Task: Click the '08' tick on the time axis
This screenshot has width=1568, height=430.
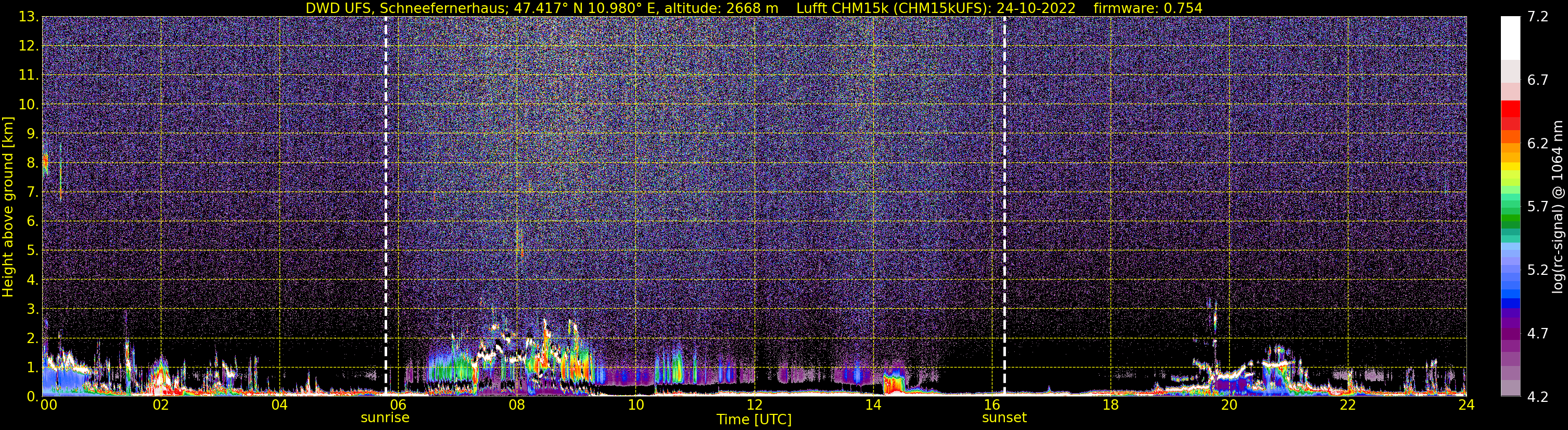Action: pyautogui.click(x=517, y=405)
